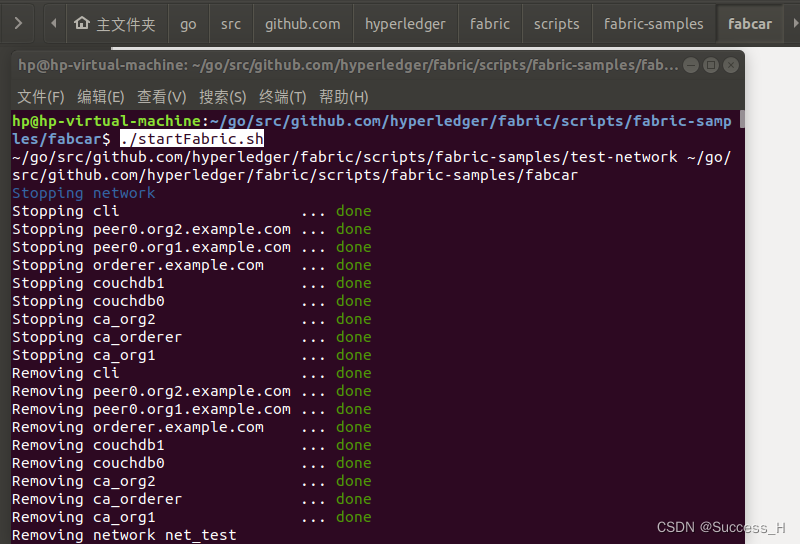Click 'Stopping ca_orderer' line
800x544 pixels.
click(192, 337)
